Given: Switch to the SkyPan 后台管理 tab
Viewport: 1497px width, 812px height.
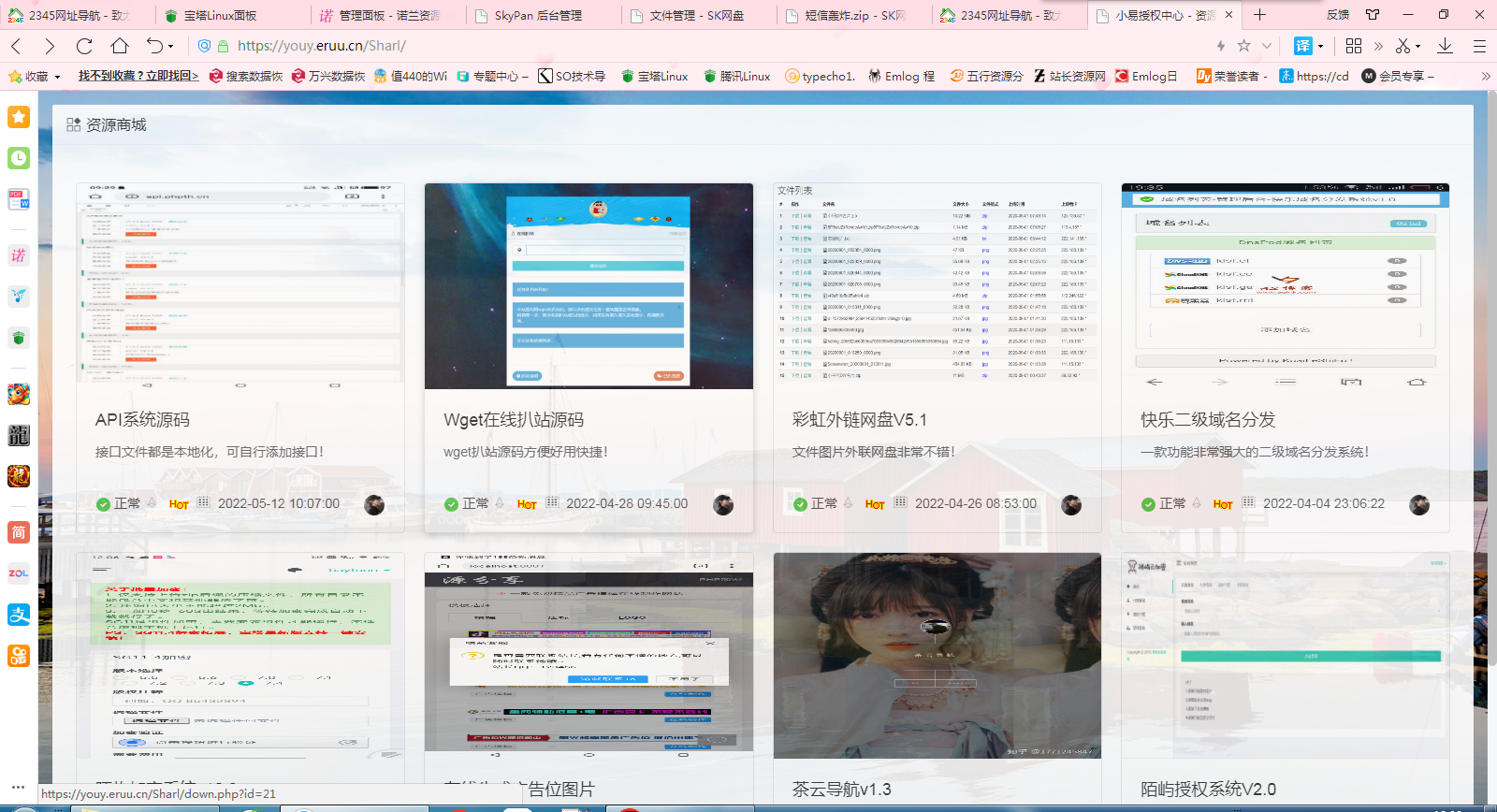Looking at the screenshot, I should (x=538, y=15).
